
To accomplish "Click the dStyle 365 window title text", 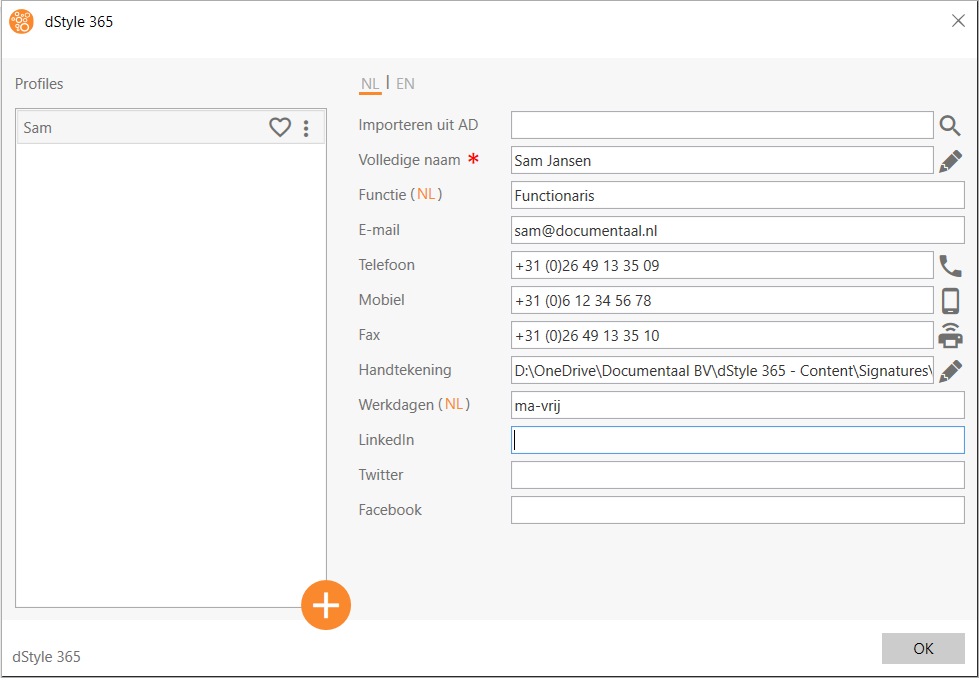I will point(79,22).
